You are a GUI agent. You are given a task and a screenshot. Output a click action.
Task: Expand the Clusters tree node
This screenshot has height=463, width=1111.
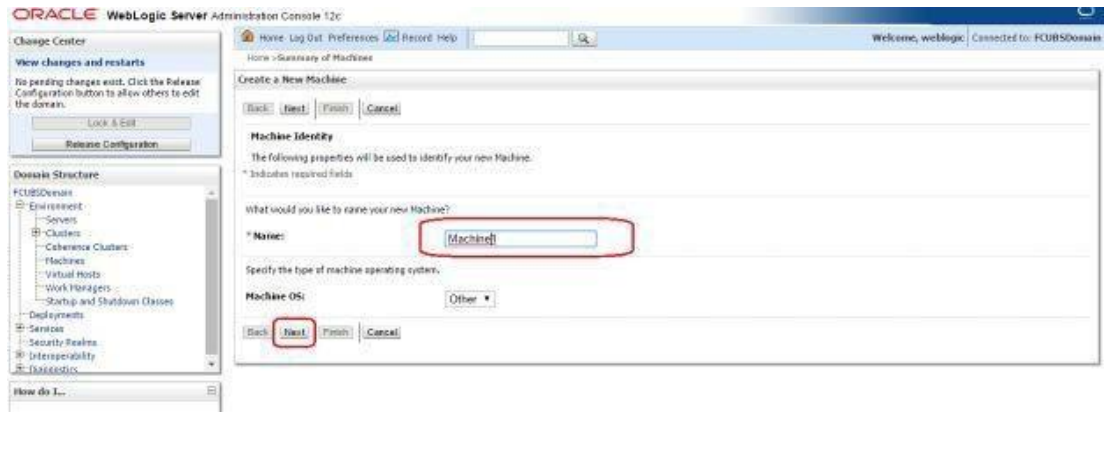point(35,233)
